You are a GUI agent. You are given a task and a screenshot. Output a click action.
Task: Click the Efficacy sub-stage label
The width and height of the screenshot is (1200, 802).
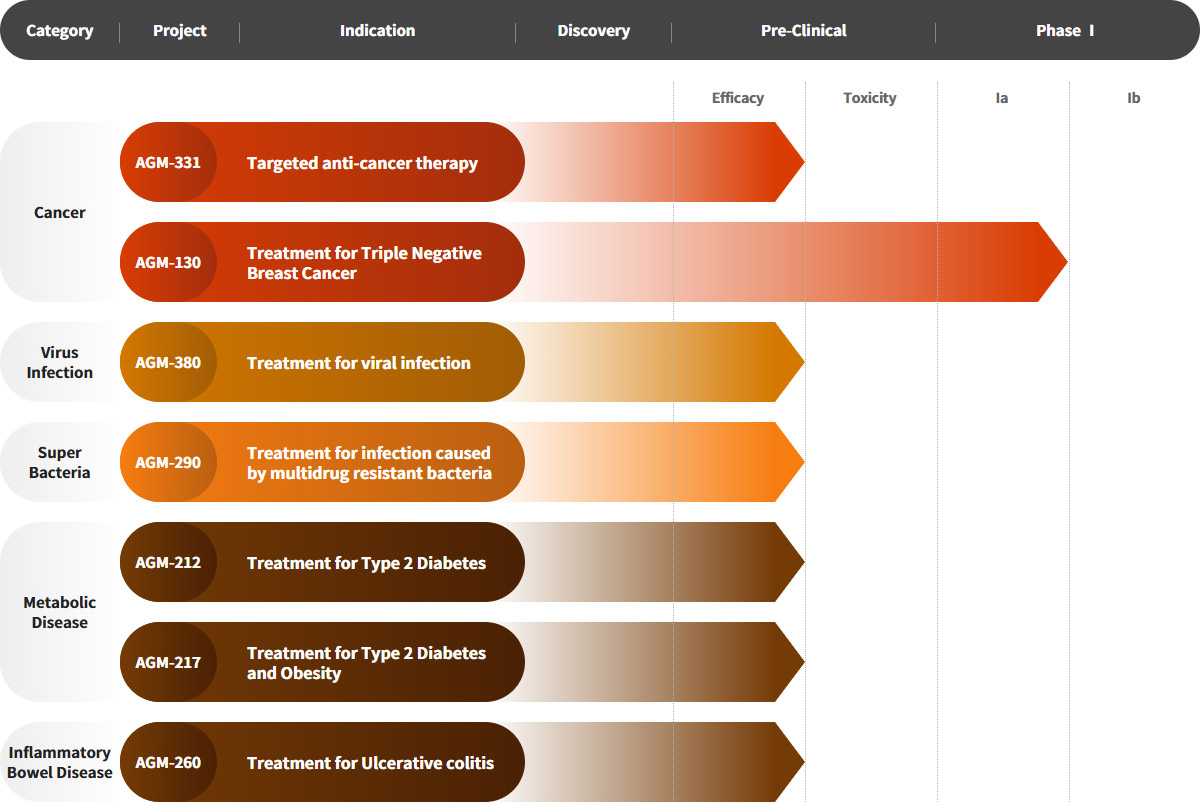(x=738, y=98)
